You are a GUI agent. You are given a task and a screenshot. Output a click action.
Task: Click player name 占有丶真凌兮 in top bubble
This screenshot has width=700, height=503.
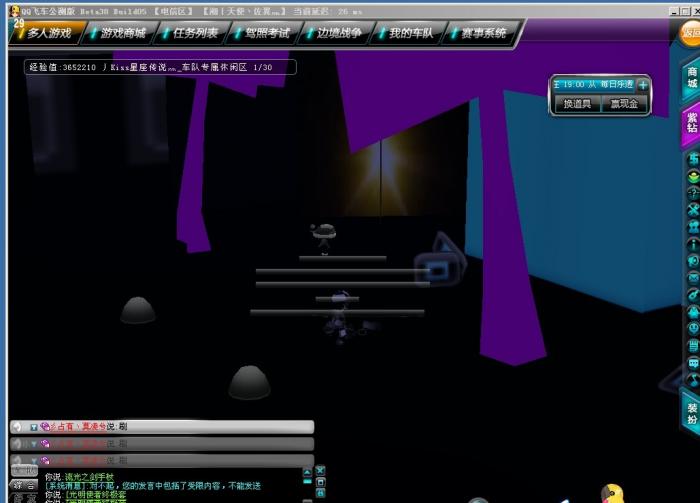[81, 427]
